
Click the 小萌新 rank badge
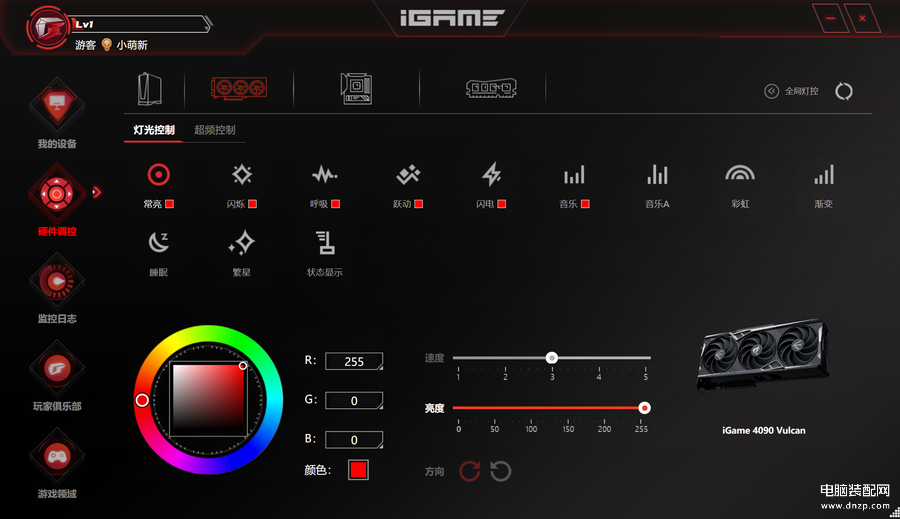click(125, 45)
